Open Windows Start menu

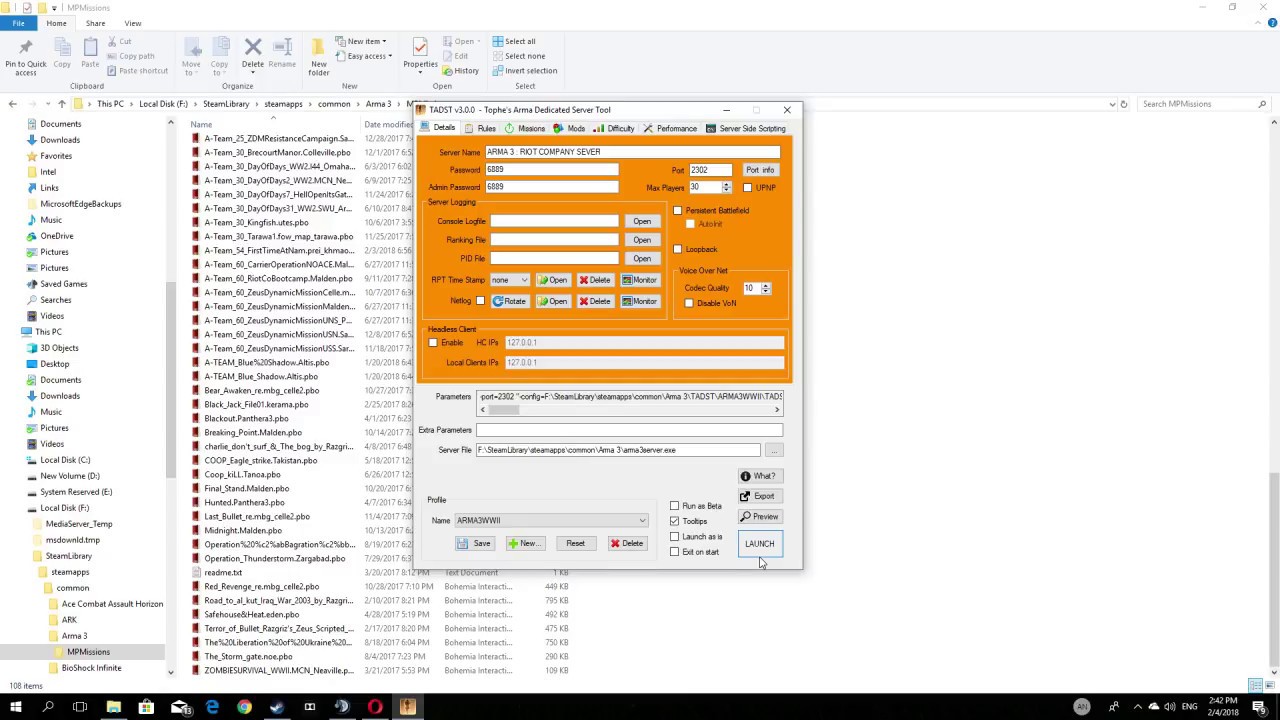tap(15, 707)
